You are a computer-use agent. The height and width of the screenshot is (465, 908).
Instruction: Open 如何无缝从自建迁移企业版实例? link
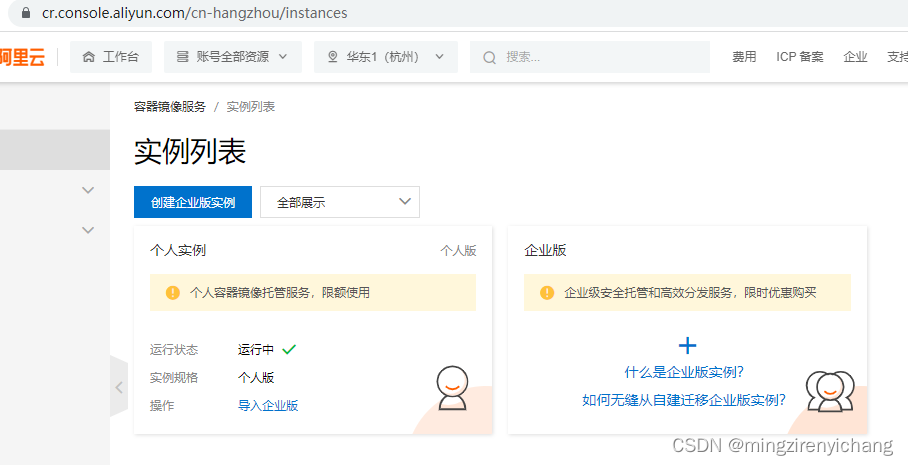[684, 400]
